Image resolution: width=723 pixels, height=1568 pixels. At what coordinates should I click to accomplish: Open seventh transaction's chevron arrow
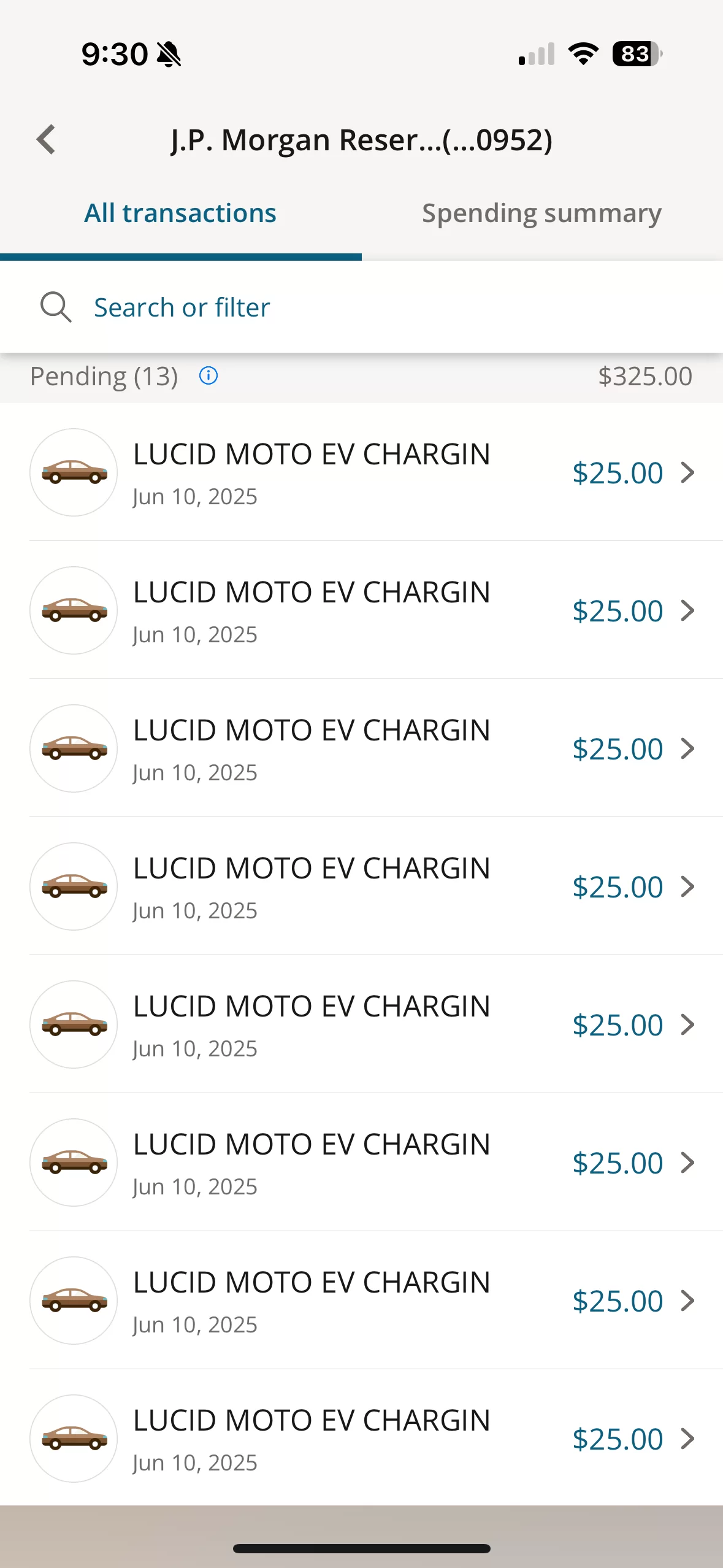[688, 1301]
